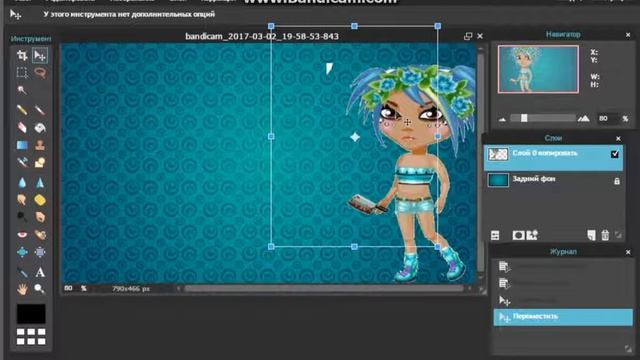Close the bandicam image window
640x360 pixels.
(480, 36)
